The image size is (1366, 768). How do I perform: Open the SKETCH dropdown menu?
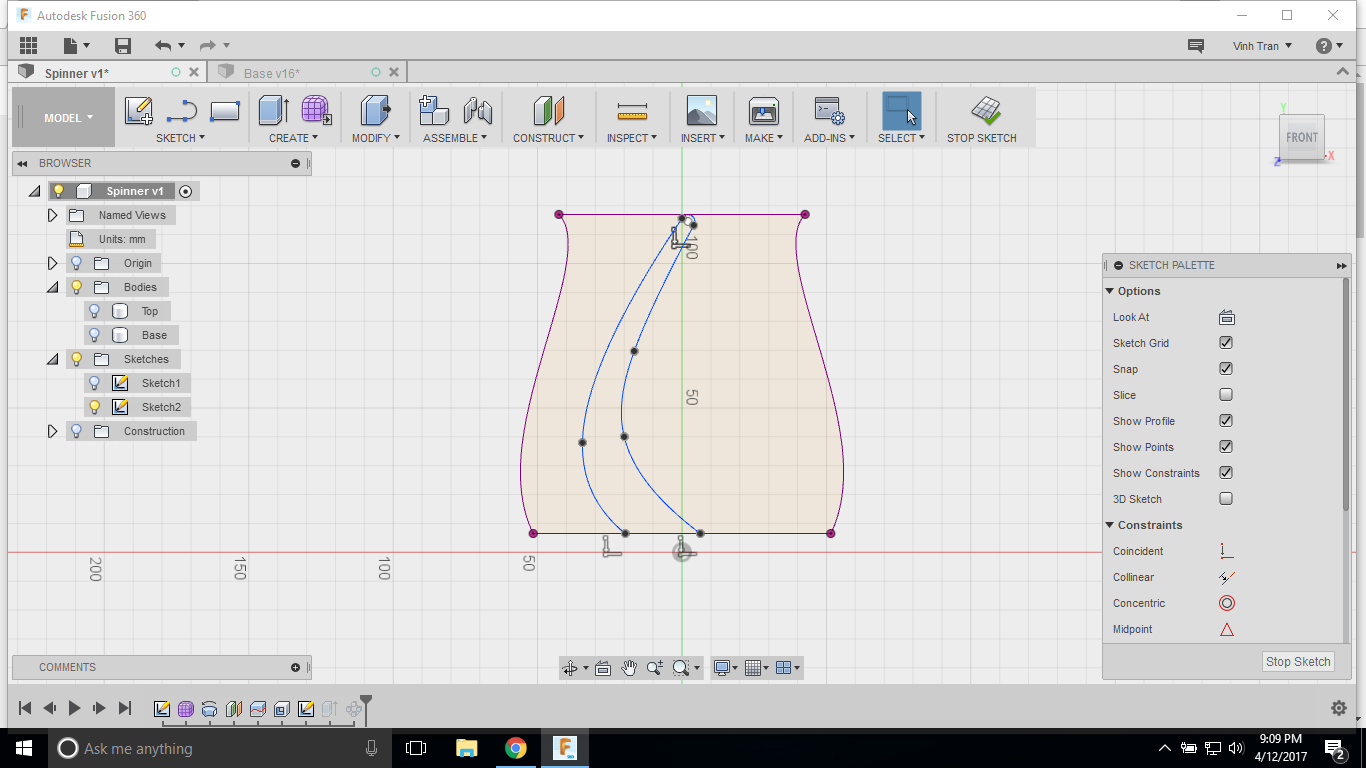click(x=180, y=138)
